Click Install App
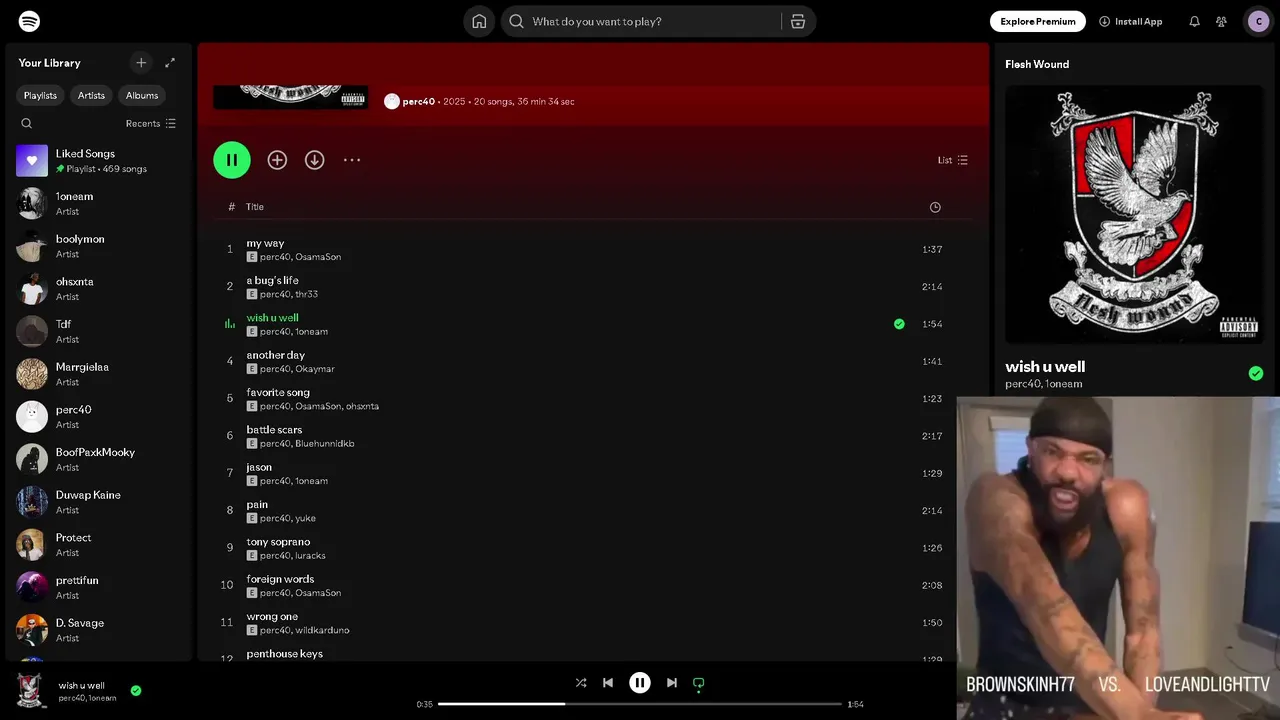The width and height of the screenshot is (1280, 720). tap(1131, 21)
